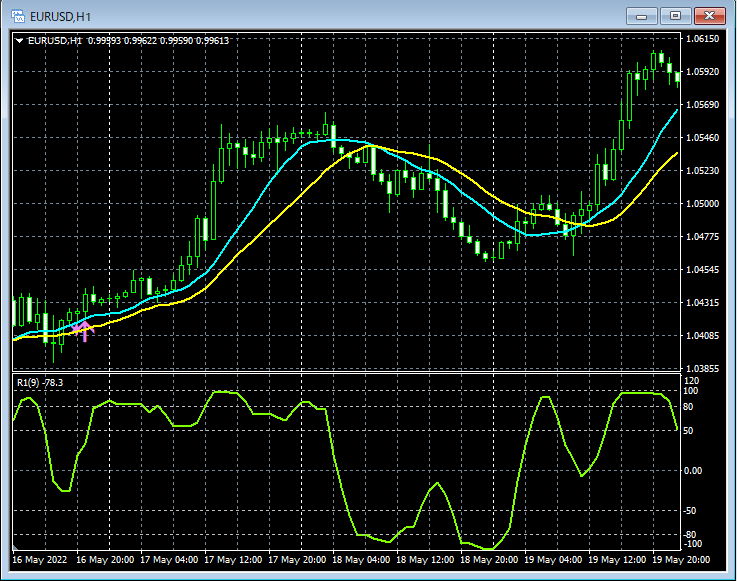Click price level 1.03855 on scale
738x581 pixels.
703,368
